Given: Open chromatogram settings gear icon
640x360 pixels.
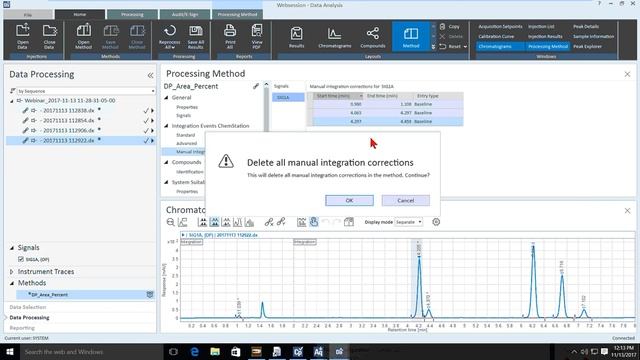Looking at the screenshot, I should (436, 222).
